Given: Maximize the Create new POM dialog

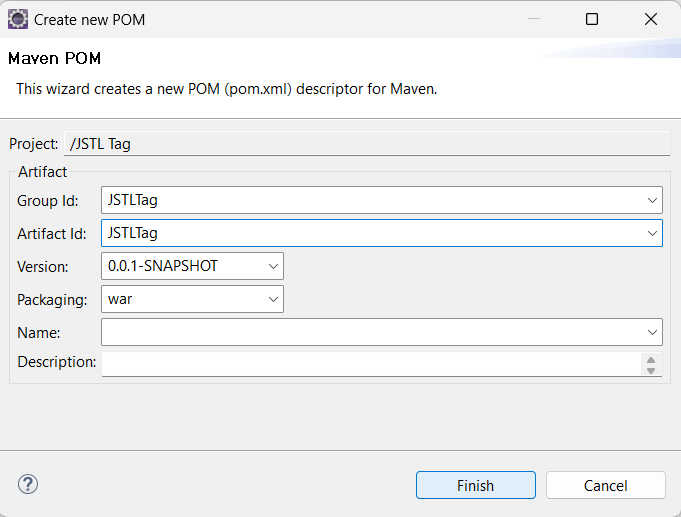Looking at the screenshot, I should (592, 19).
